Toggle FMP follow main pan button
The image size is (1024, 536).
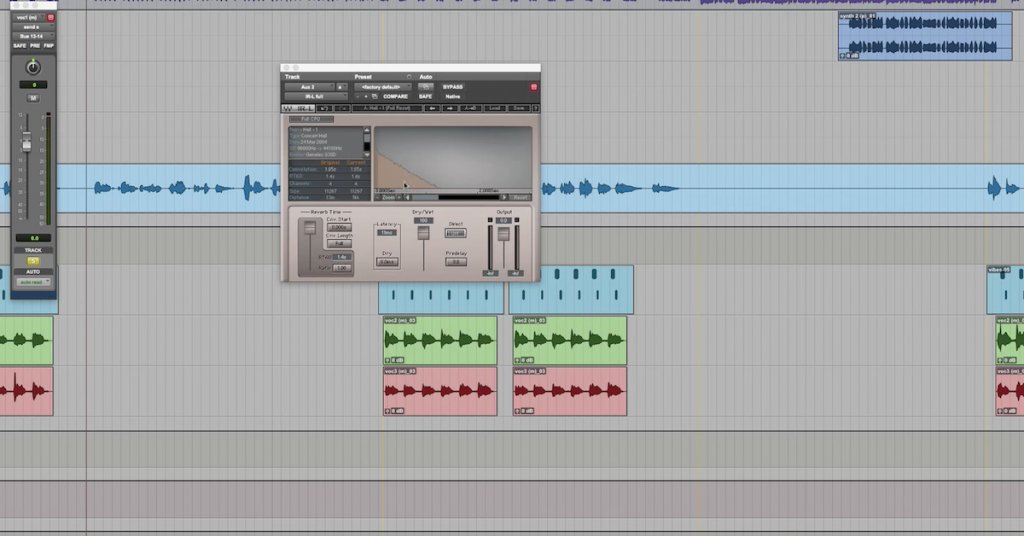48,46
